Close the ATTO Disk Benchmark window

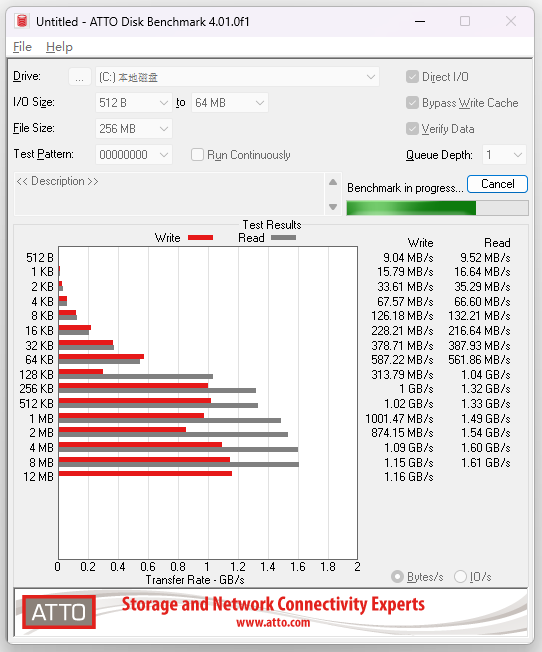pos(511,21)
